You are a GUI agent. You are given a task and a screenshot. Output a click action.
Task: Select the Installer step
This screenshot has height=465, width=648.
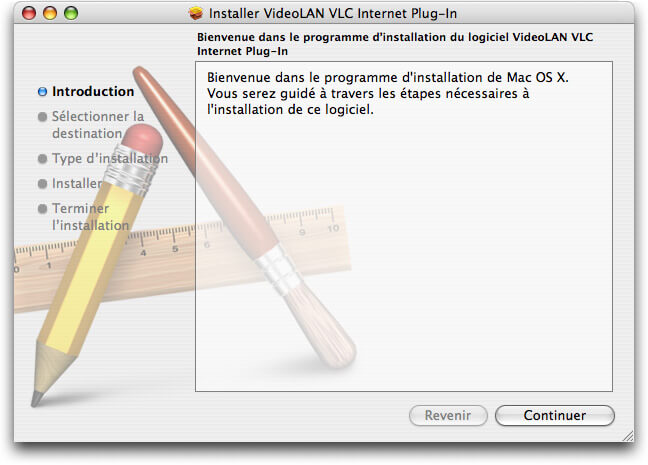pos(77,183)
